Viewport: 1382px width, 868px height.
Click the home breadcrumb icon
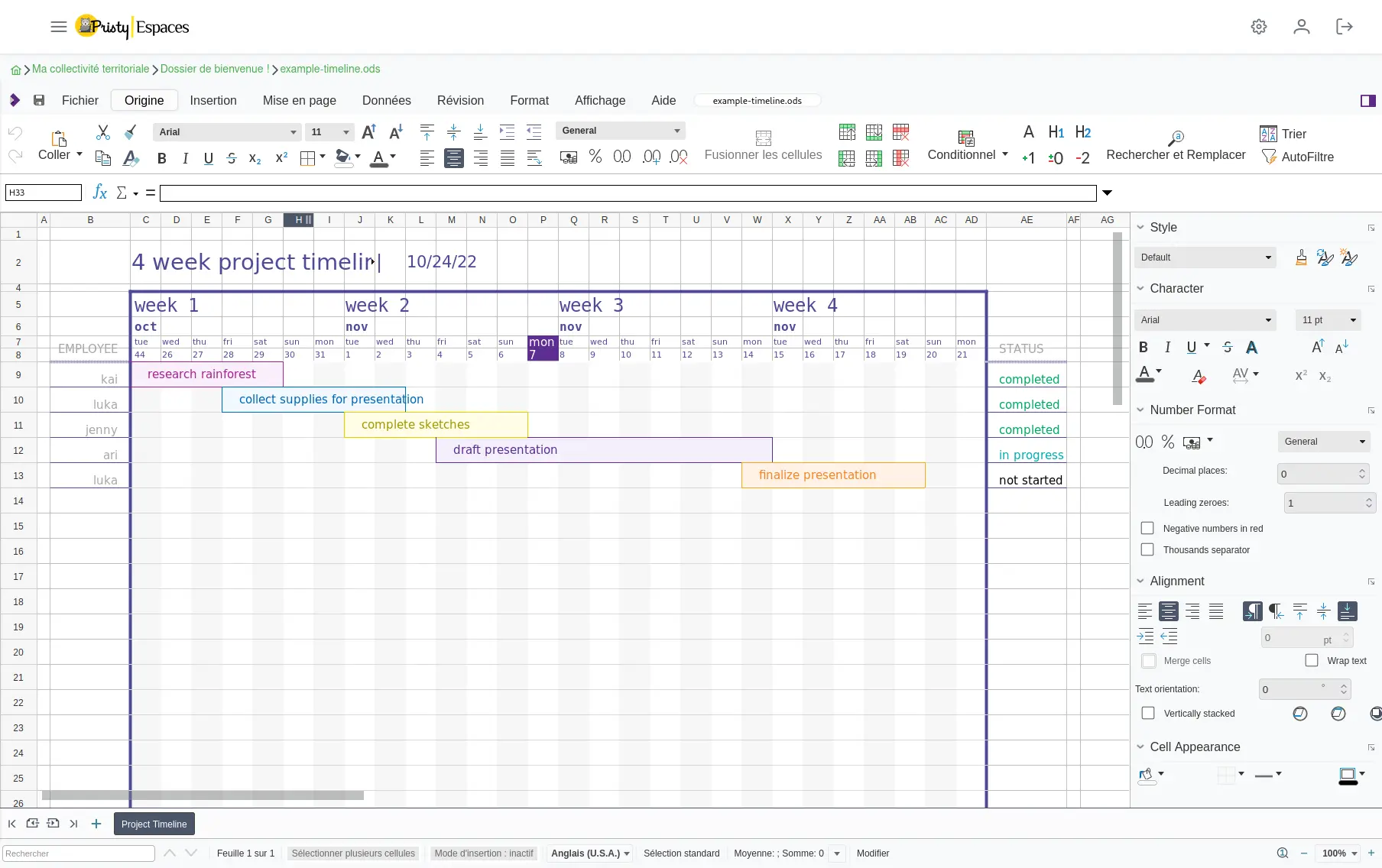pyautogui.click(x=15, y=70)
